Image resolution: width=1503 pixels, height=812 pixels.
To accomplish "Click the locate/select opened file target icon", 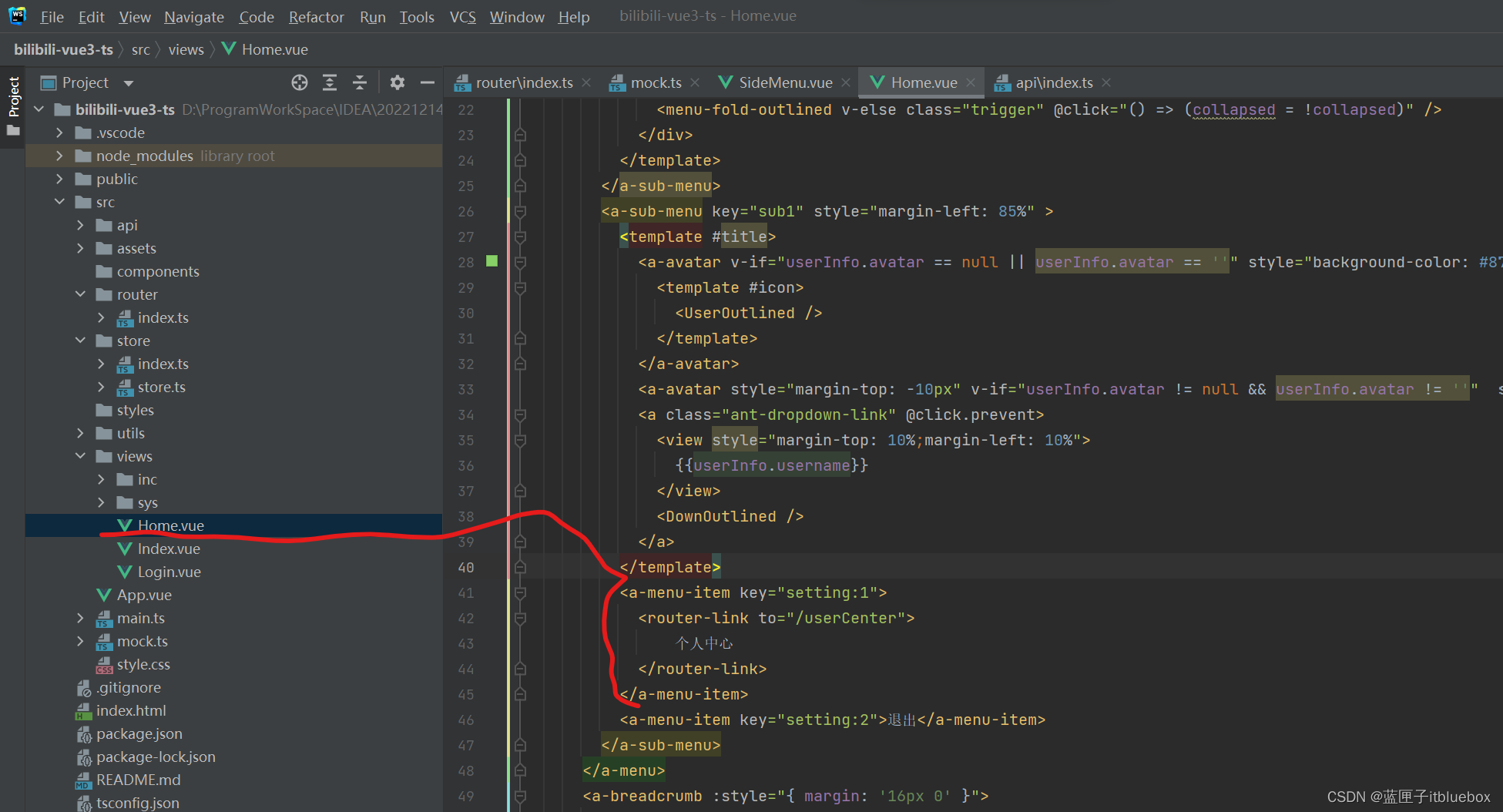I will (300, 82).
